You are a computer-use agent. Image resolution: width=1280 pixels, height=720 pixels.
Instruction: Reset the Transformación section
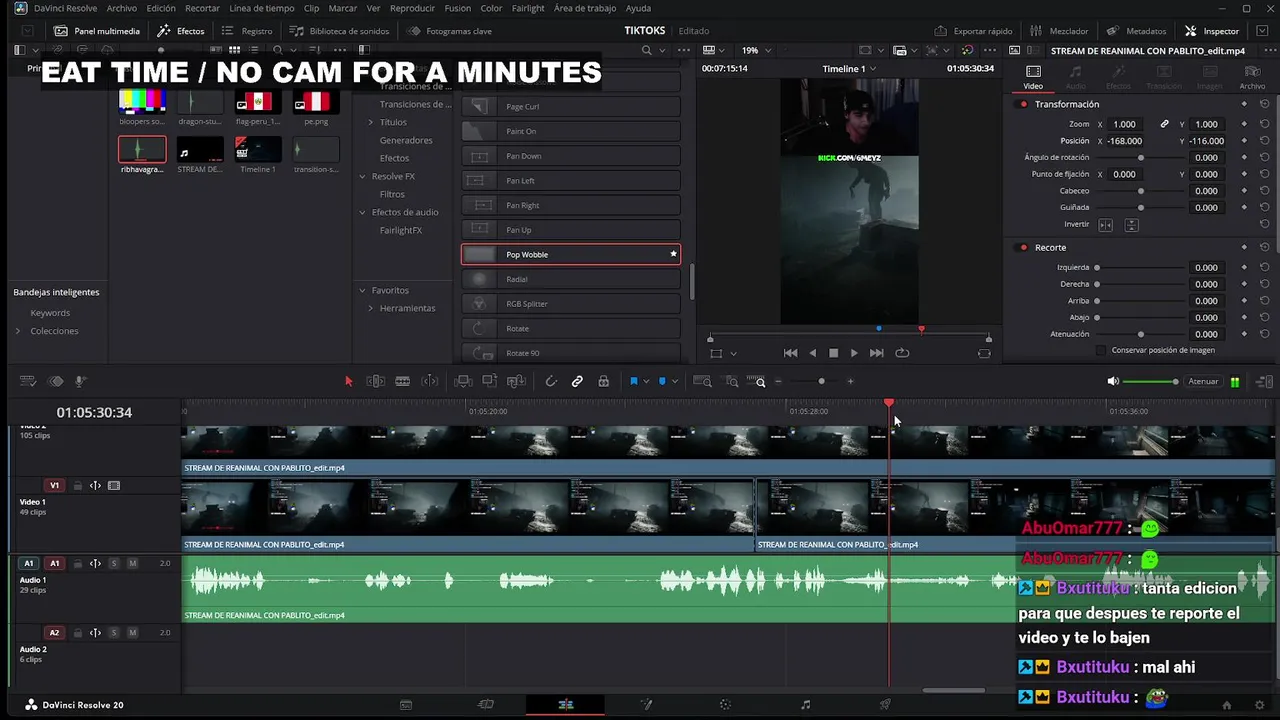pyautogui.click(x=1265, y=104)
